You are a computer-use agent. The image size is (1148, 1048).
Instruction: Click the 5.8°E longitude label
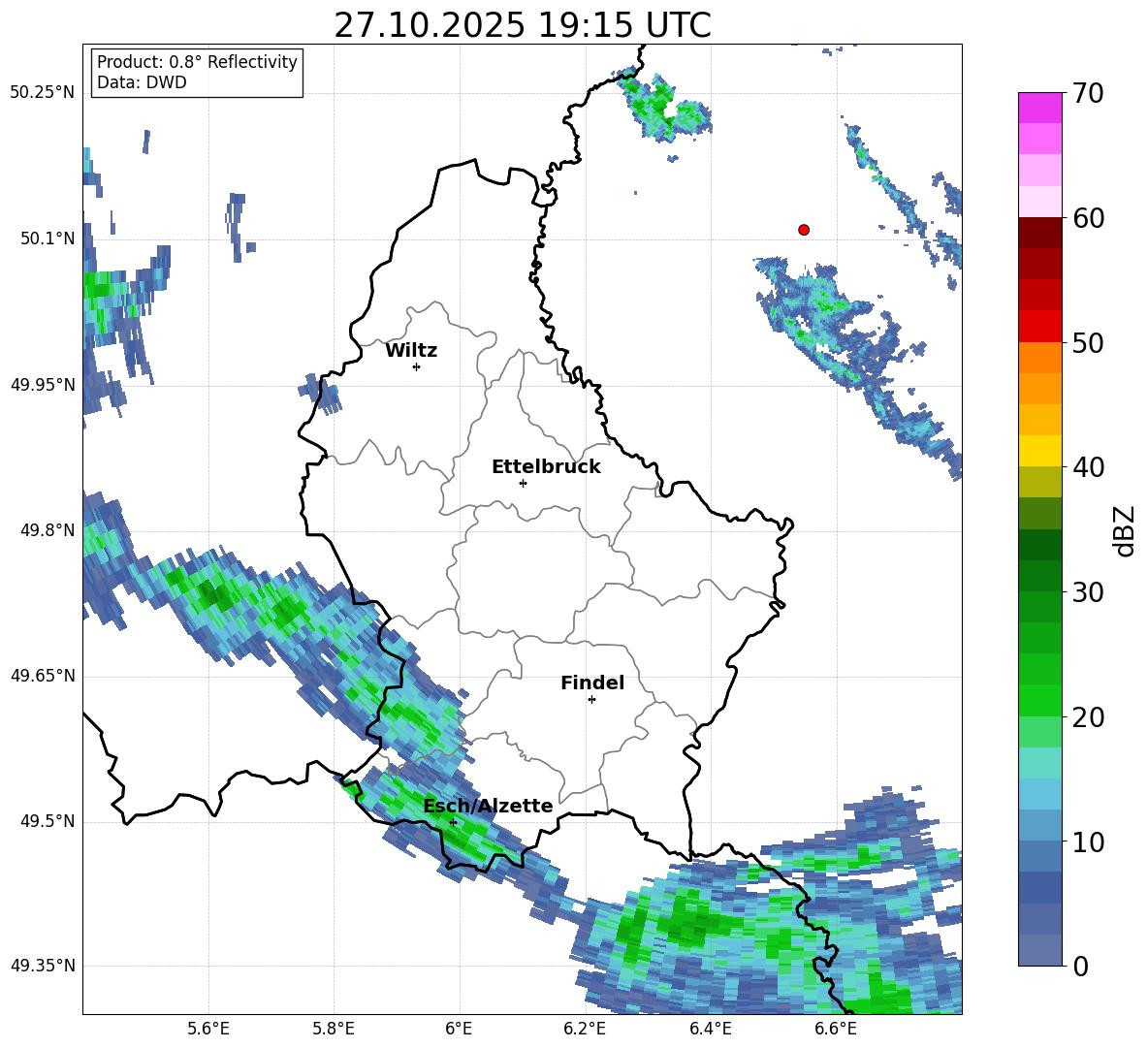(x=334, y=1029)
